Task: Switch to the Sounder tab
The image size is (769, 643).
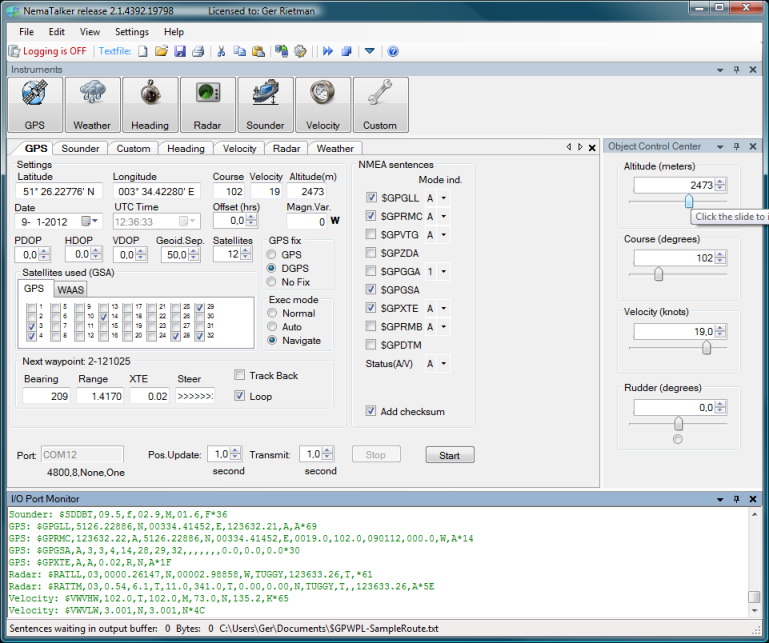Action: pyautogui.click(x=81, y=149)
